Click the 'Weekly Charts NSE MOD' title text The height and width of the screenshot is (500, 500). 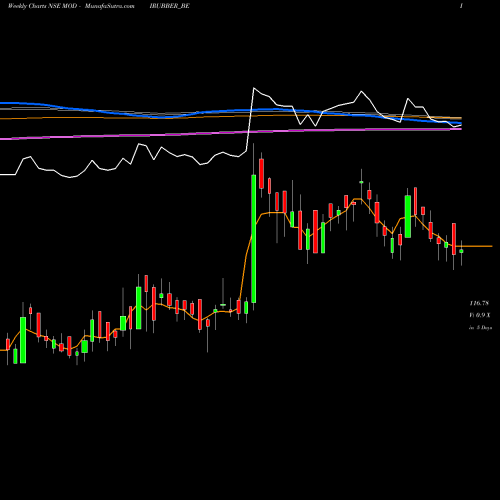42,6
